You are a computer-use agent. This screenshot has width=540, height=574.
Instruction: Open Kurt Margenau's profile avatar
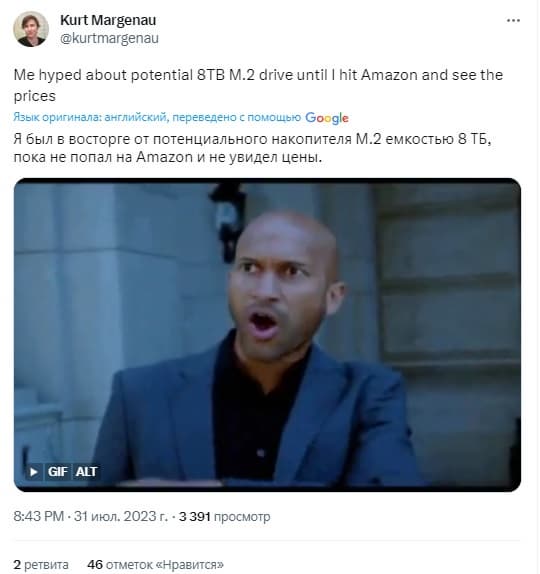pos(31,29)
